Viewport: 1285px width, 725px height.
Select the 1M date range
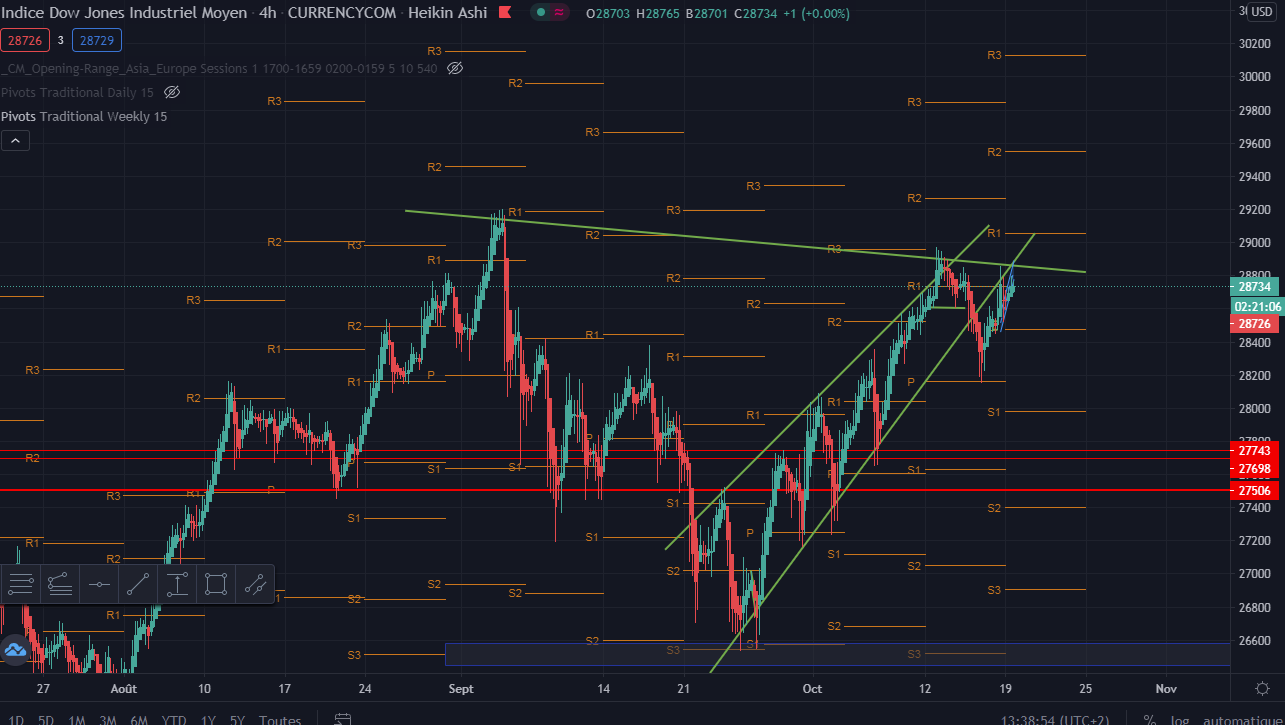pyautogui.click(x=77, y=719)
